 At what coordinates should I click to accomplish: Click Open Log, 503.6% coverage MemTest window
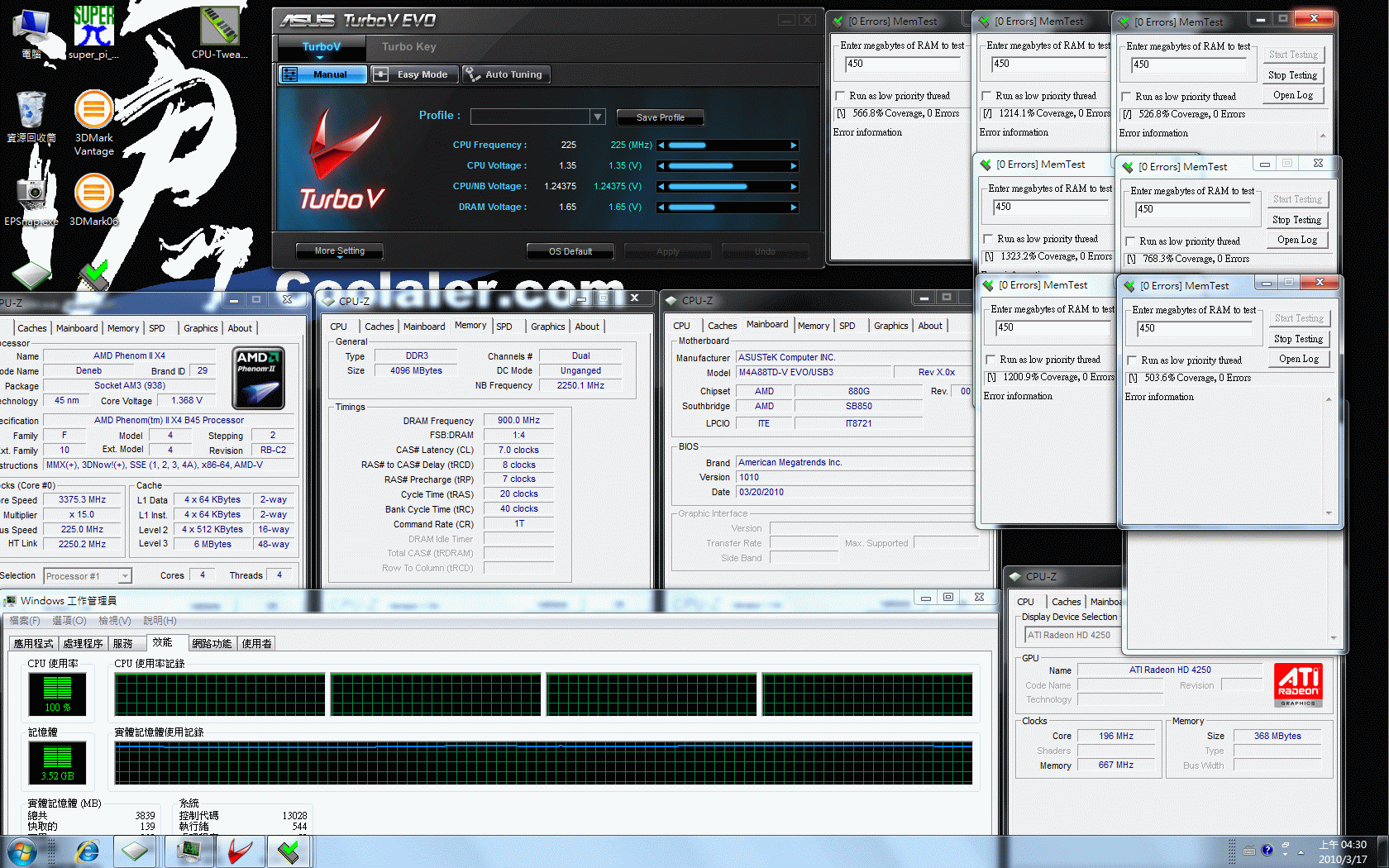click(1298, 359)
